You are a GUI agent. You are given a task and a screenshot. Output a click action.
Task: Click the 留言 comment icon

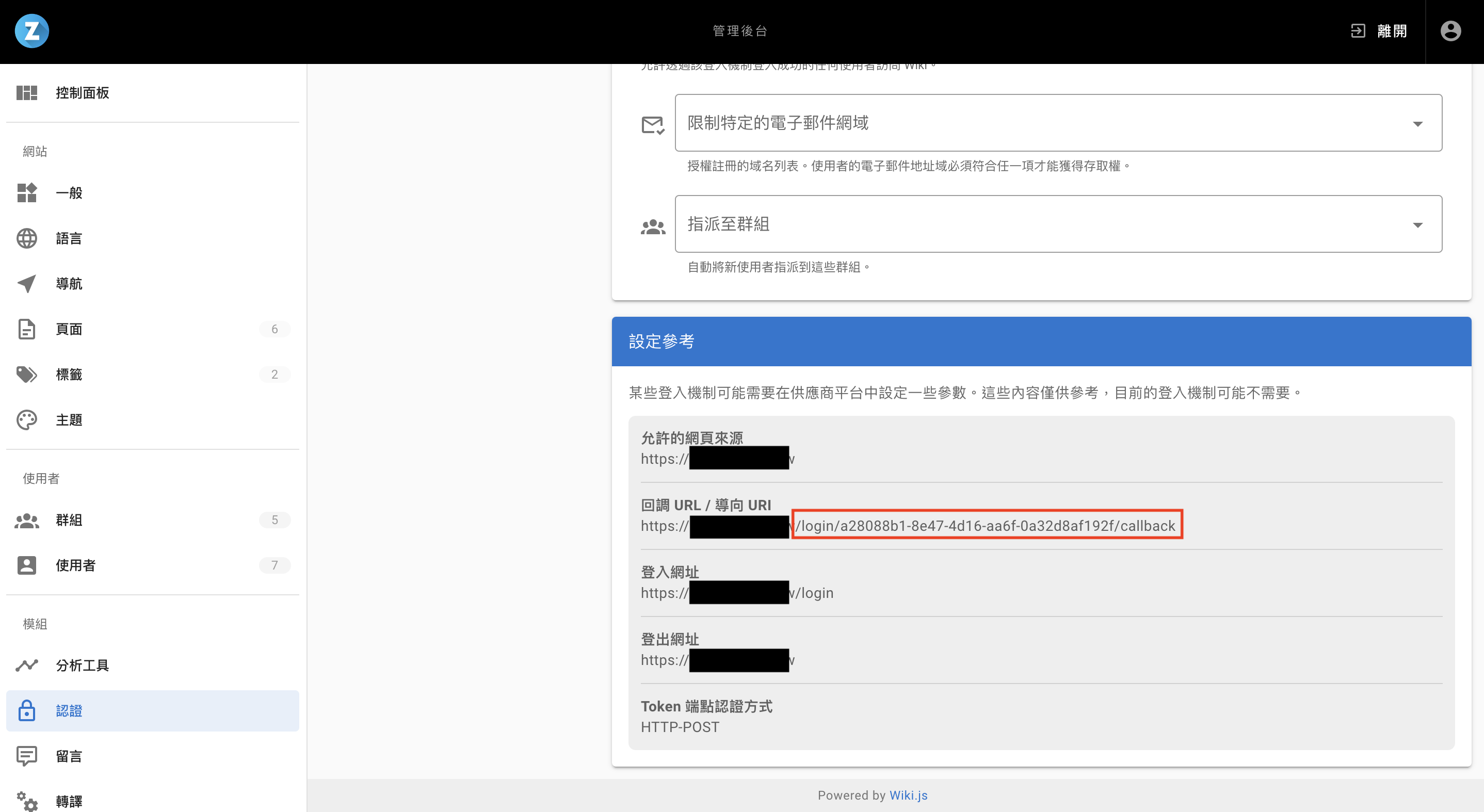pos(26,756)
